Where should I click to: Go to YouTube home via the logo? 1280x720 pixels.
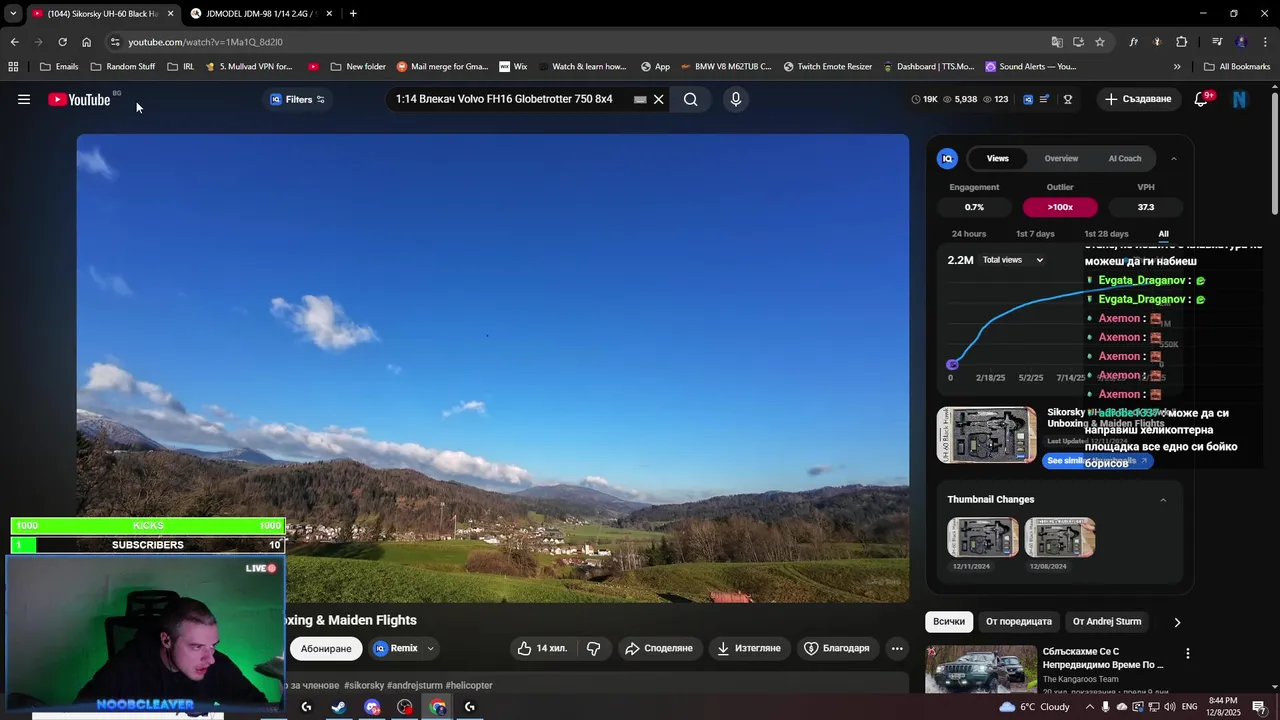(79, 99)
